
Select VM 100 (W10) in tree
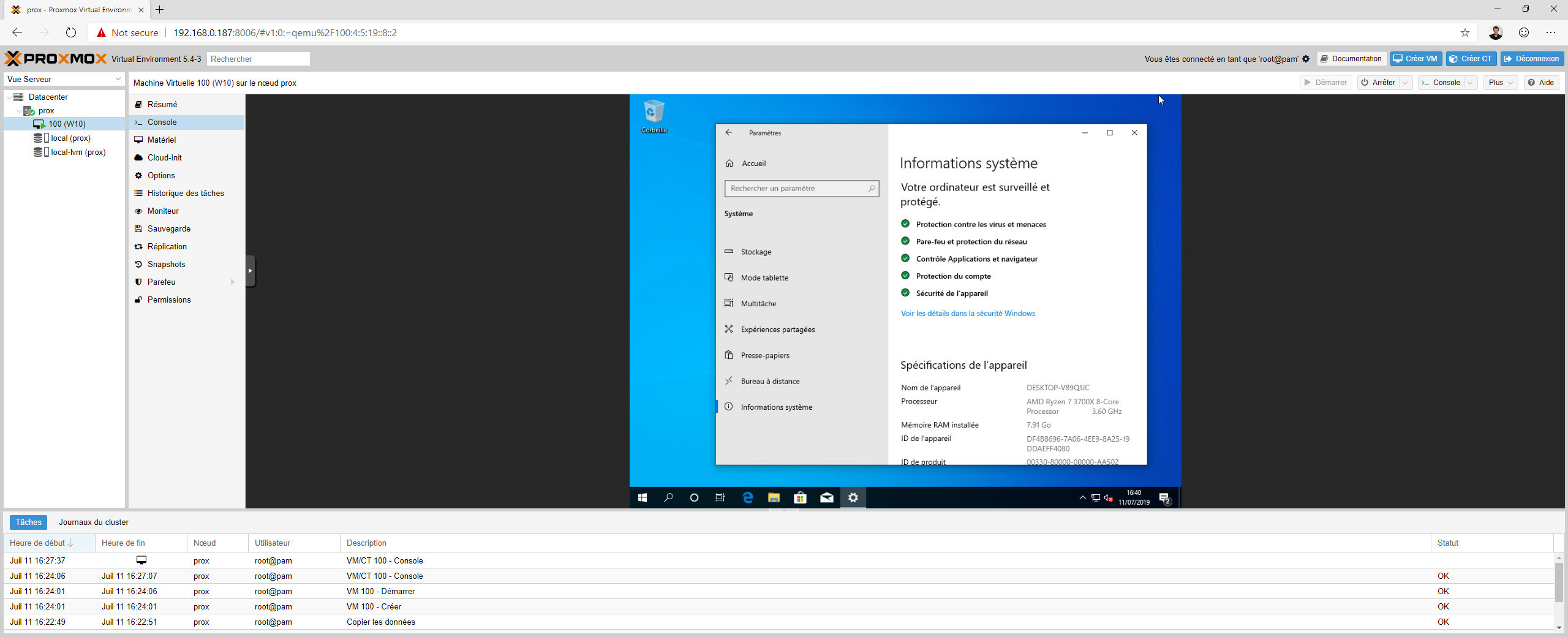click(64, 124)
